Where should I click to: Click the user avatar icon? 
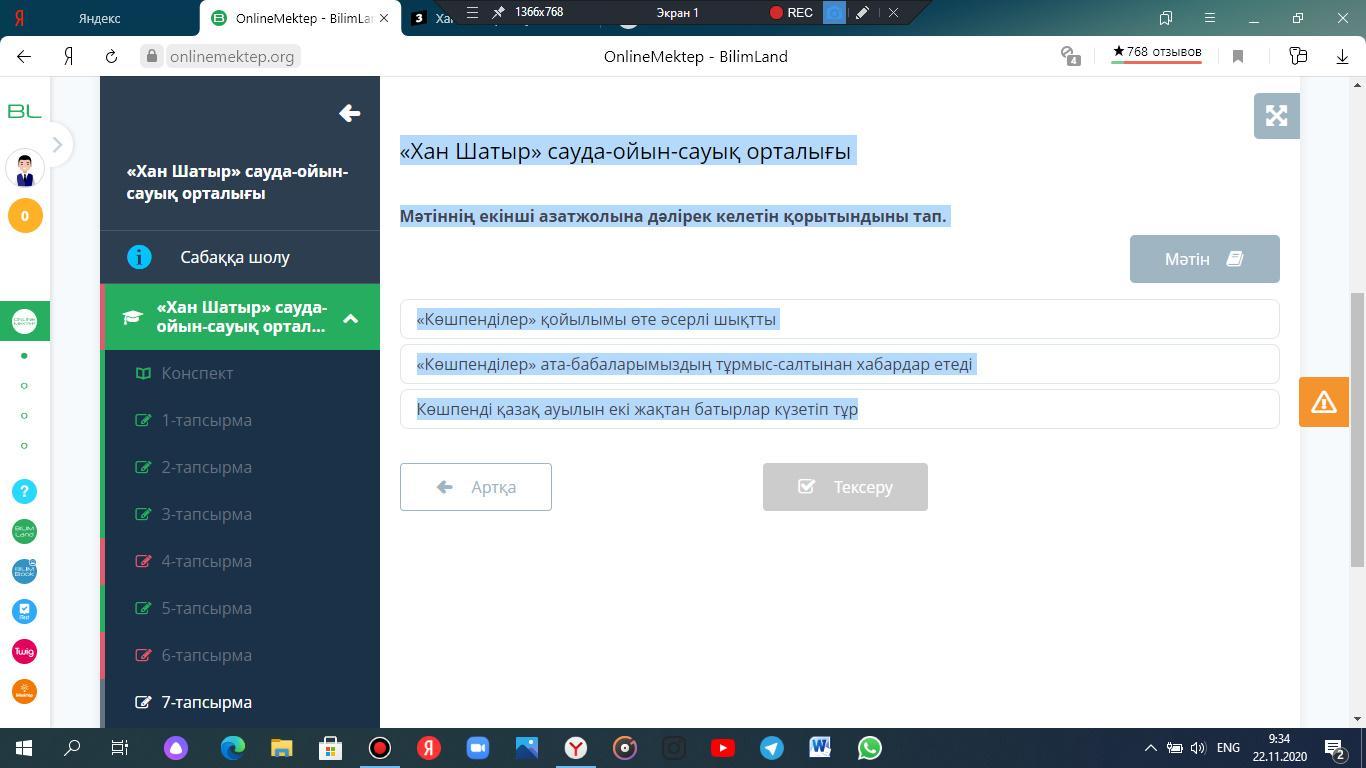coord(25,169)
